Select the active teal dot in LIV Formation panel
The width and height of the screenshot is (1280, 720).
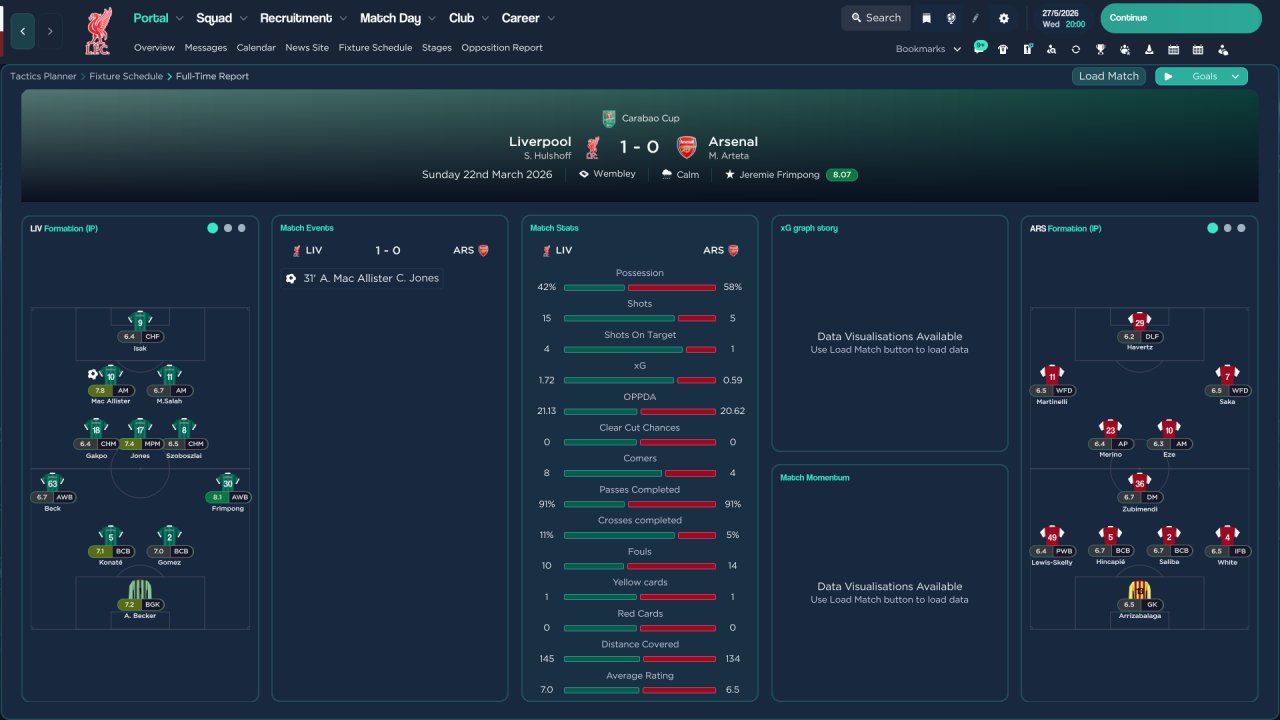point(212,228)
